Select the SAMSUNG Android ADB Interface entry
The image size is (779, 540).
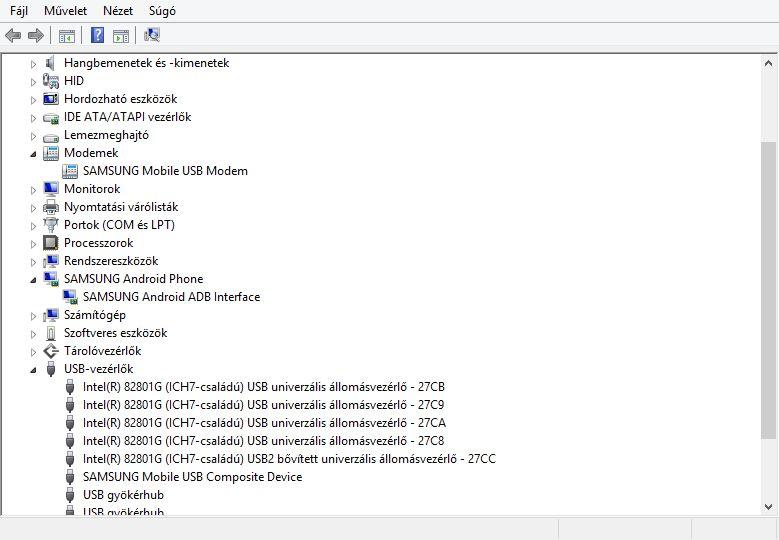(171, 297)
